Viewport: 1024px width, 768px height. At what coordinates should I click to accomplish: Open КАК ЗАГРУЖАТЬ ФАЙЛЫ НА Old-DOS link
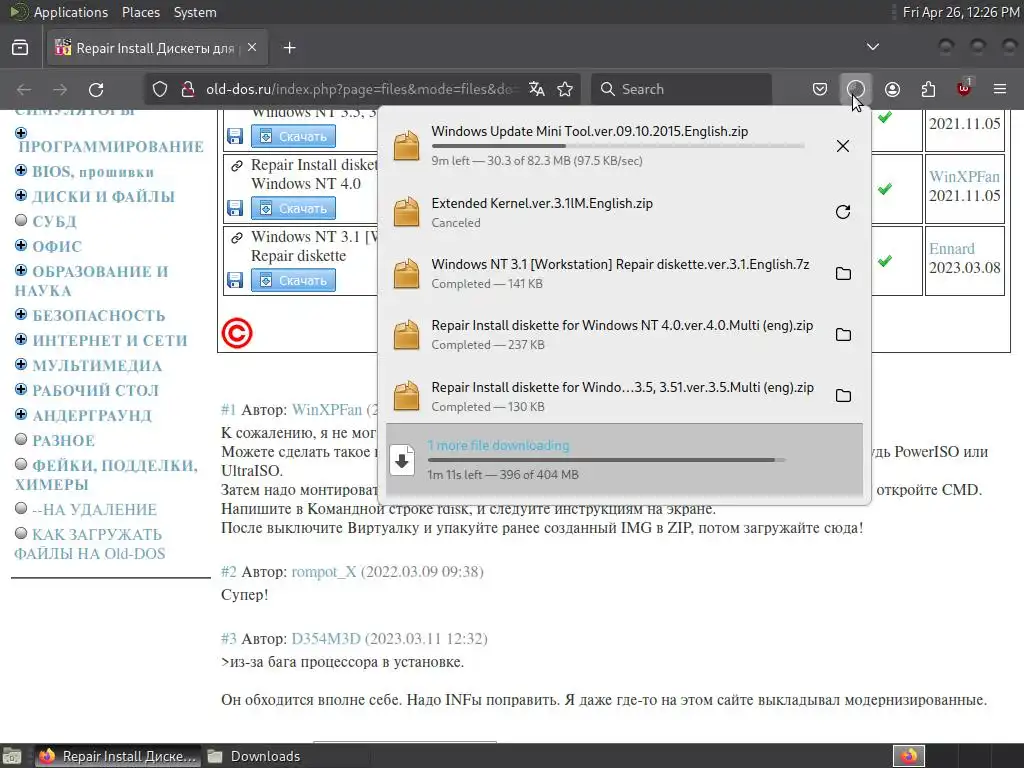(x=89, y=544)
